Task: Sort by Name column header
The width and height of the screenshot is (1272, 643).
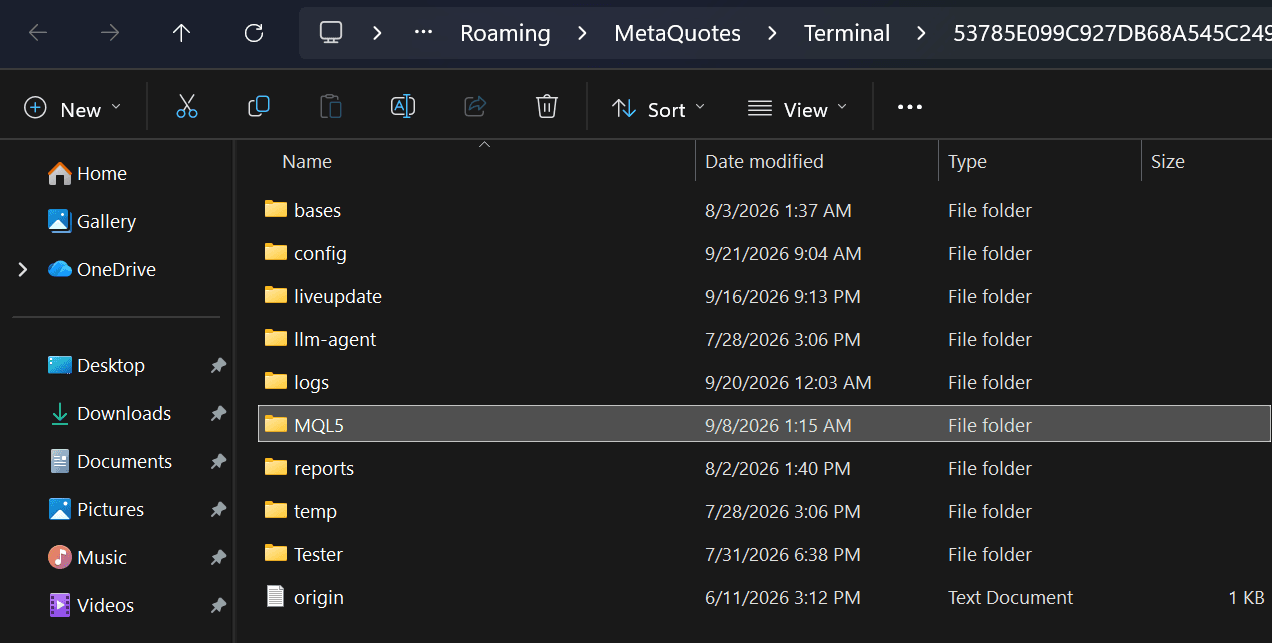Action: point(307,161)
